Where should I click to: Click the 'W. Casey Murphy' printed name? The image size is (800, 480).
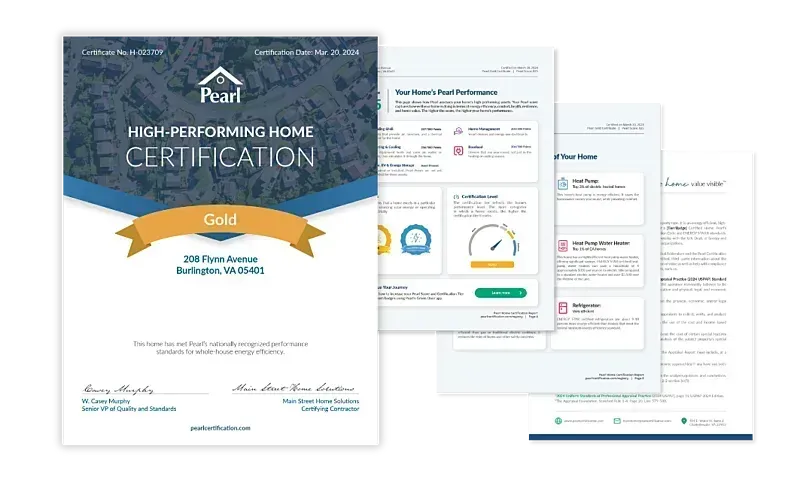pyautogui.click(x=106, y=401)
